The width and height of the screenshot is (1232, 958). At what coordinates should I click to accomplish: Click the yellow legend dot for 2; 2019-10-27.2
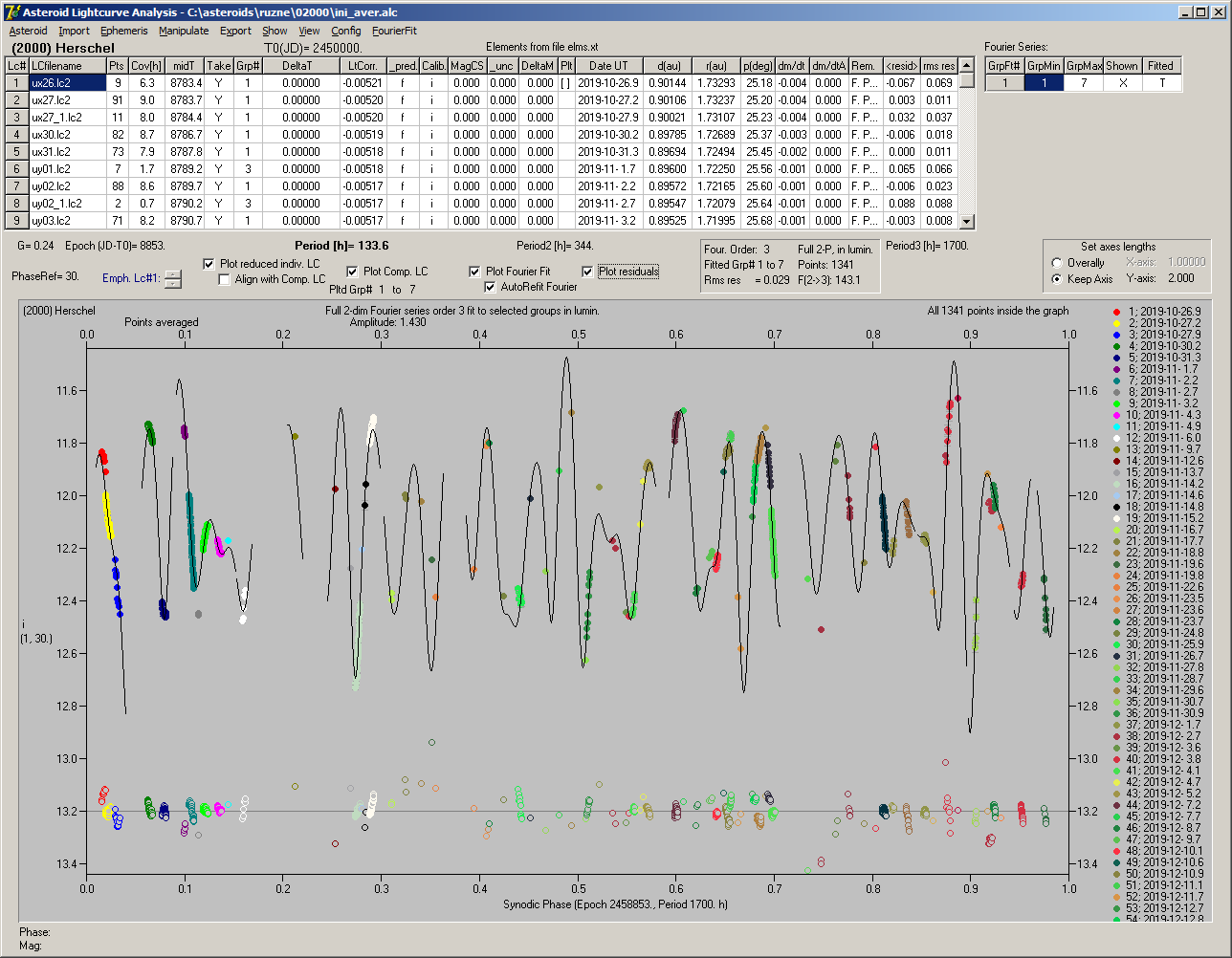1117,323
